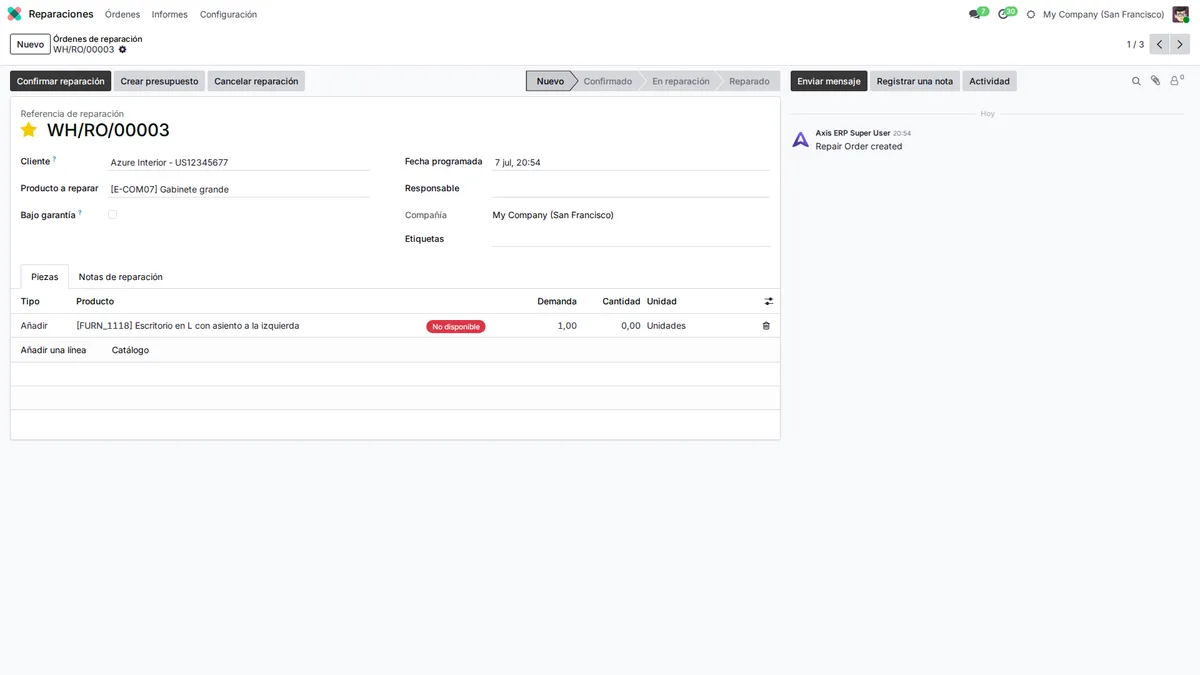Click the WH/RO/00003 reference field
1200x675 pixels.
pyautogui.click(x=108, y=130)
